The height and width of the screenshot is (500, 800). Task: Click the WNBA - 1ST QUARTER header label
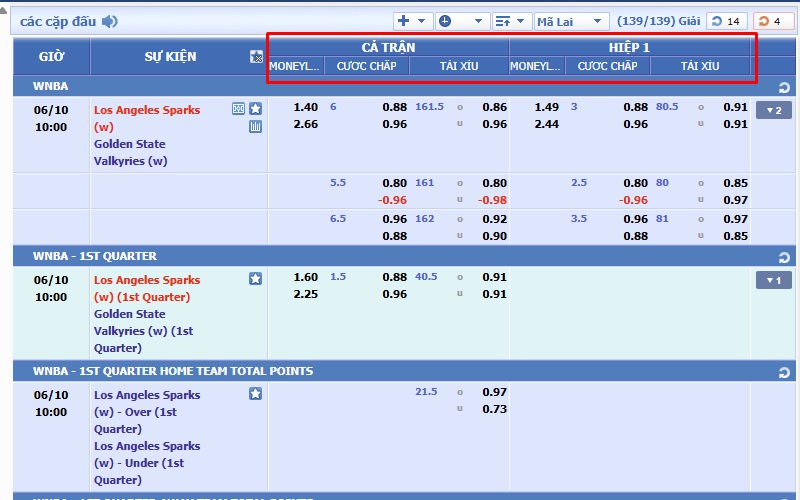click(95, 256)
